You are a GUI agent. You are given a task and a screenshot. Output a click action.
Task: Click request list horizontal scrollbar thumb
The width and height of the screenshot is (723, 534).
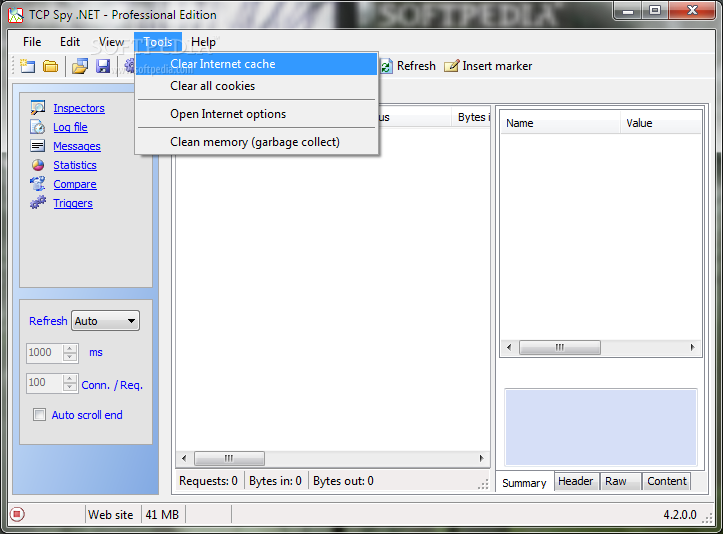[229, 458]
